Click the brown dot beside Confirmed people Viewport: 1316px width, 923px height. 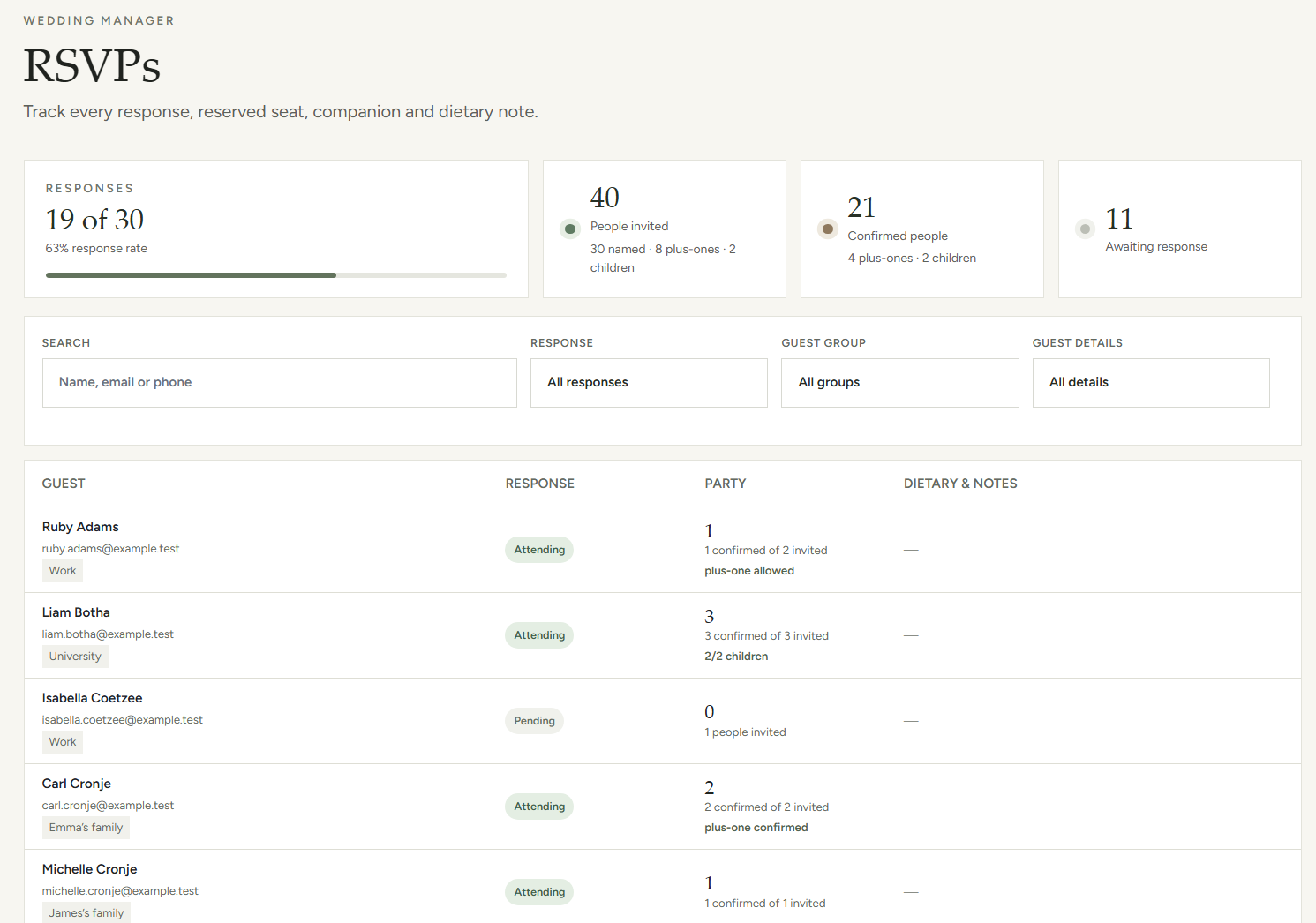[828, 229]
